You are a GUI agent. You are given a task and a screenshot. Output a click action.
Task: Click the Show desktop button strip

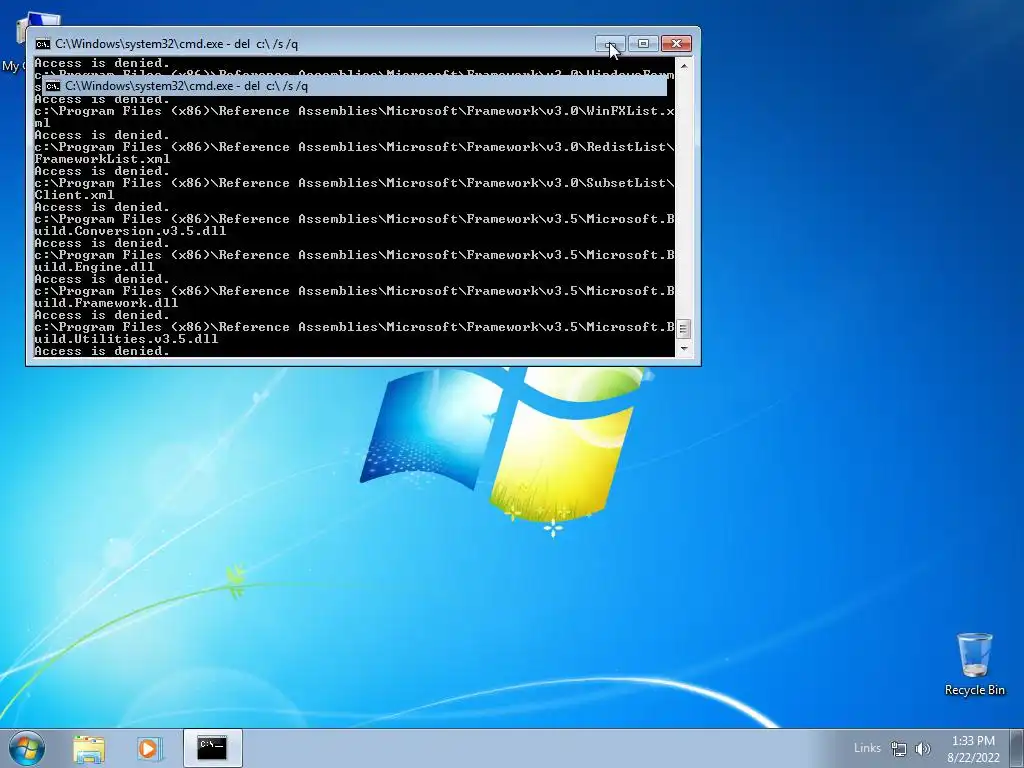(x=1017, y=748)
